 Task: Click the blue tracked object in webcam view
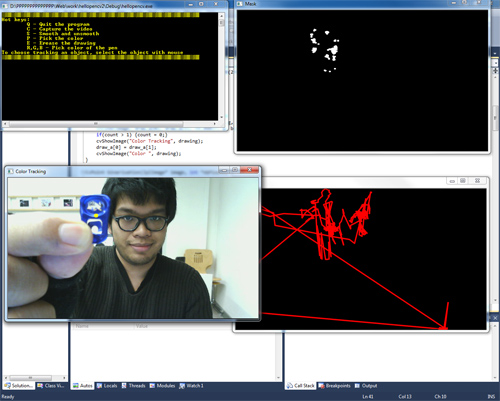tap(95, 218)
